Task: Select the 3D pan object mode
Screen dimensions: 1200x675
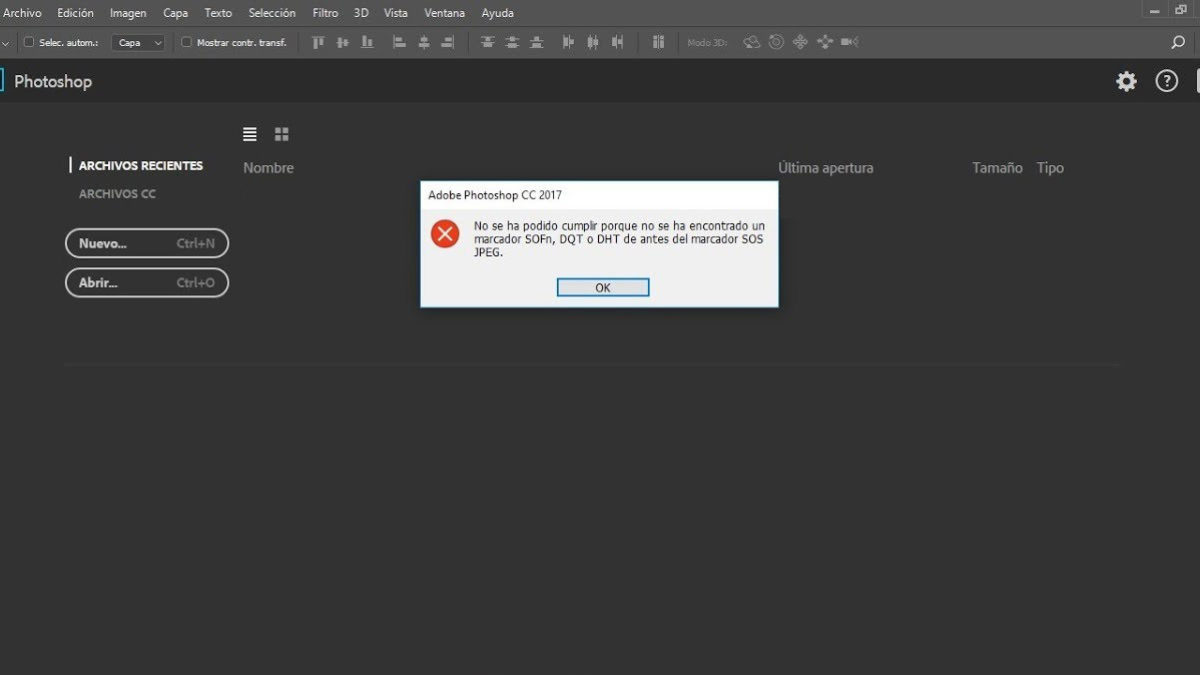Action: coord(800,42)
